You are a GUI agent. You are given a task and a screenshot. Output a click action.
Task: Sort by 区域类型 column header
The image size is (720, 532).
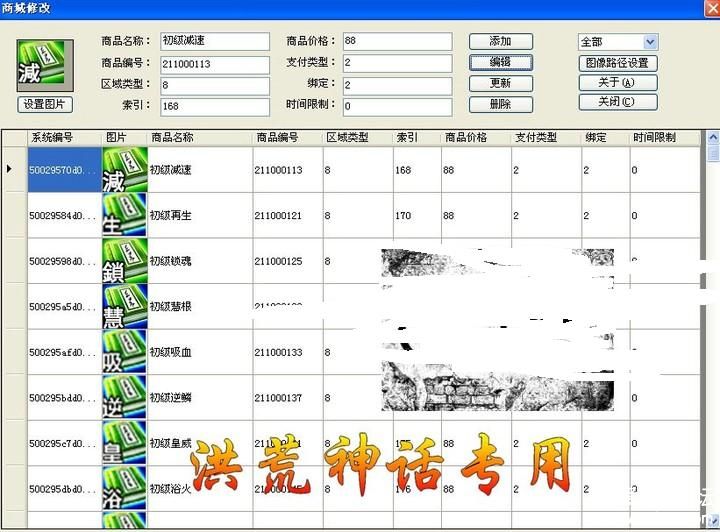[x=358, y=137]
